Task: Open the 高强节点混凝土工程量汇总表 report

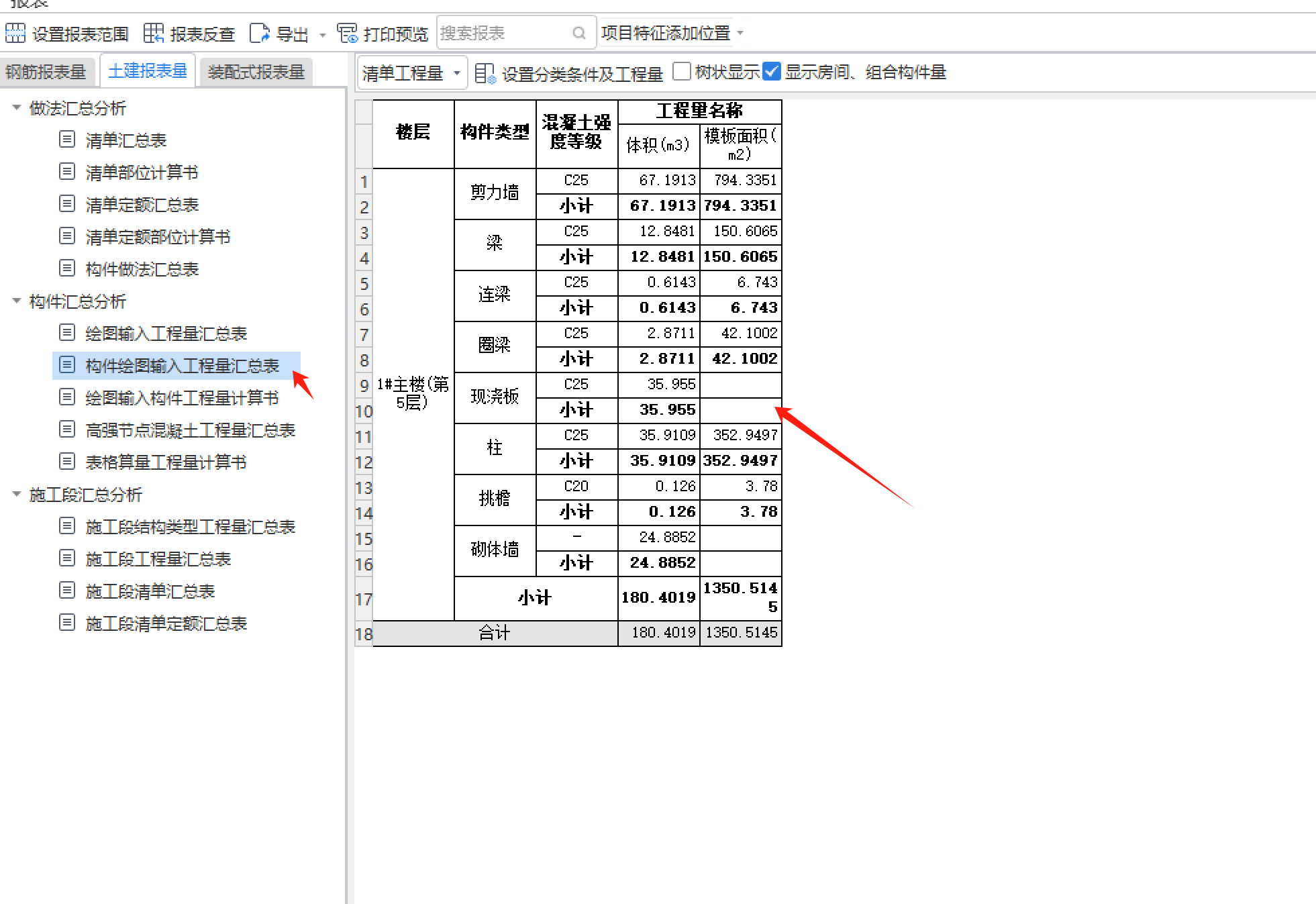Action: point(191,430)
